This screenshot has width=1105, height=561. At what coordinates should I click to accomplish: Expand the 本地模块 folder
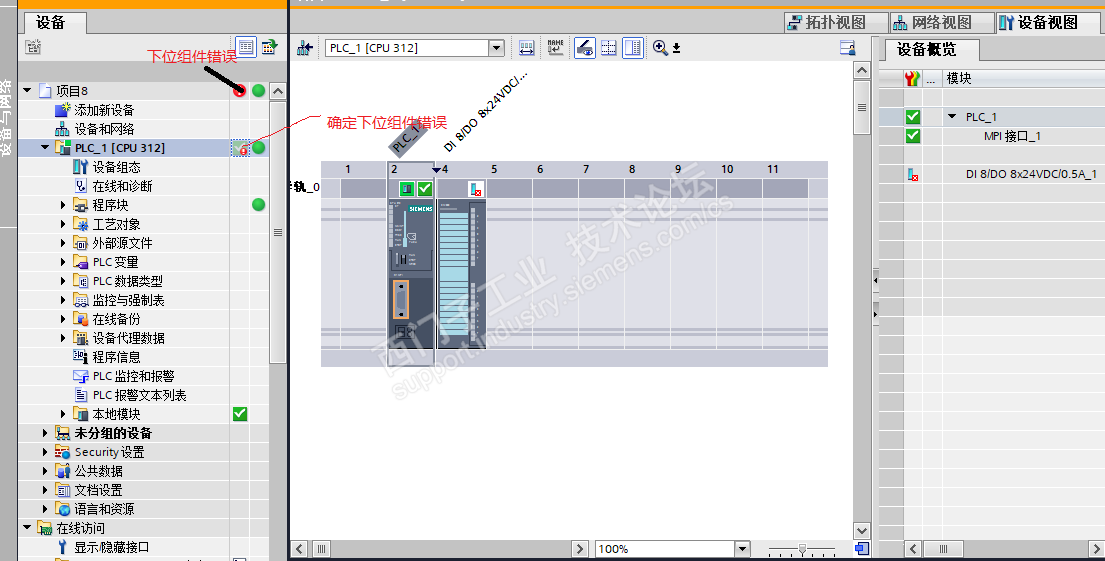(63, 414)
